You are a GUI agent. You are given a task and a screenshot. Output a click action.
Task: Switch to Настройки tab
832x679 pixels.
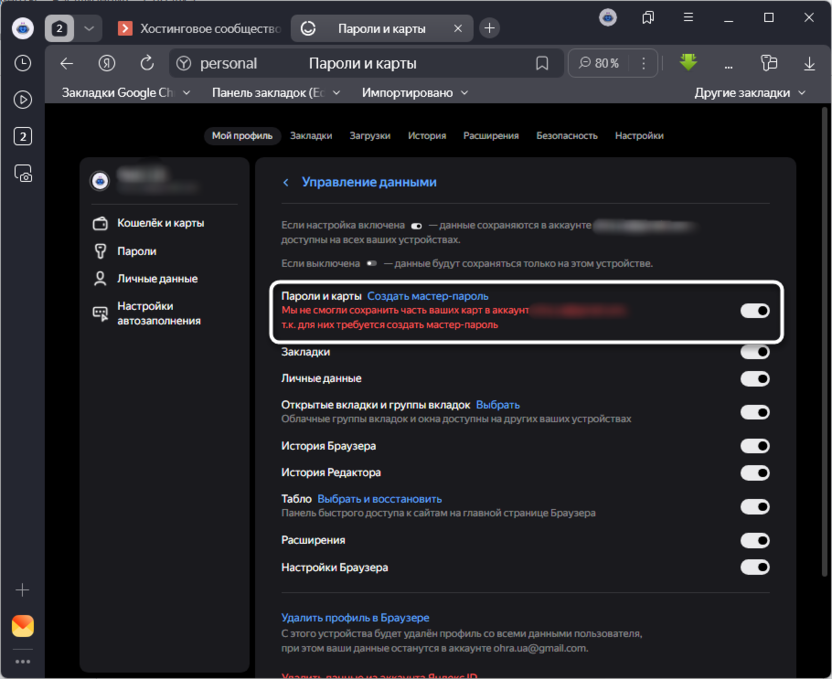click(639, 136)
